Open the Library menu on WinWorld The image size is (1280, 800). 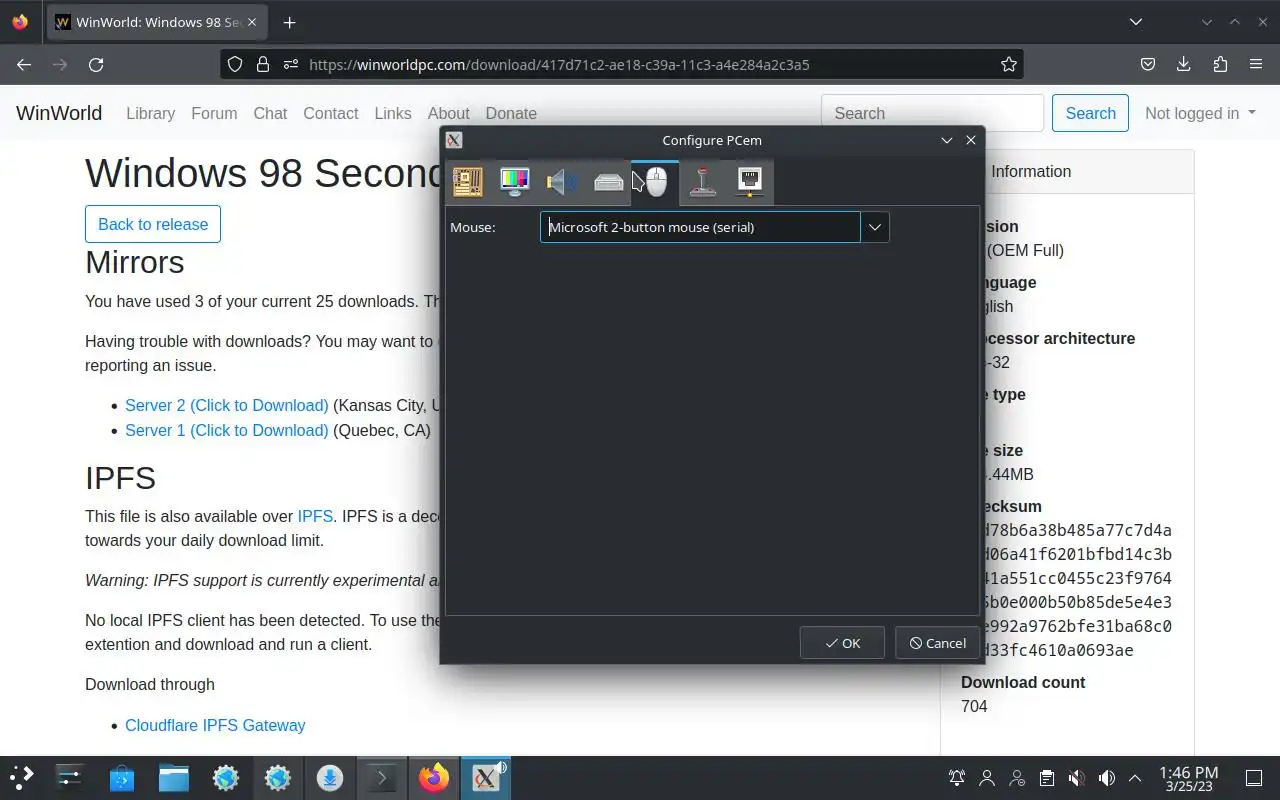150,113
